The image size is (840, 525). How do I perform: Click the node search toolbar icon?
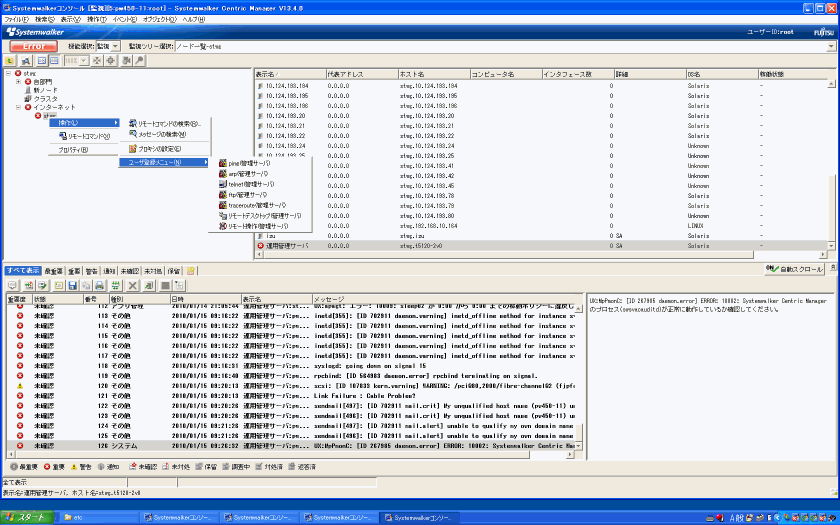[x=26, y=61]
